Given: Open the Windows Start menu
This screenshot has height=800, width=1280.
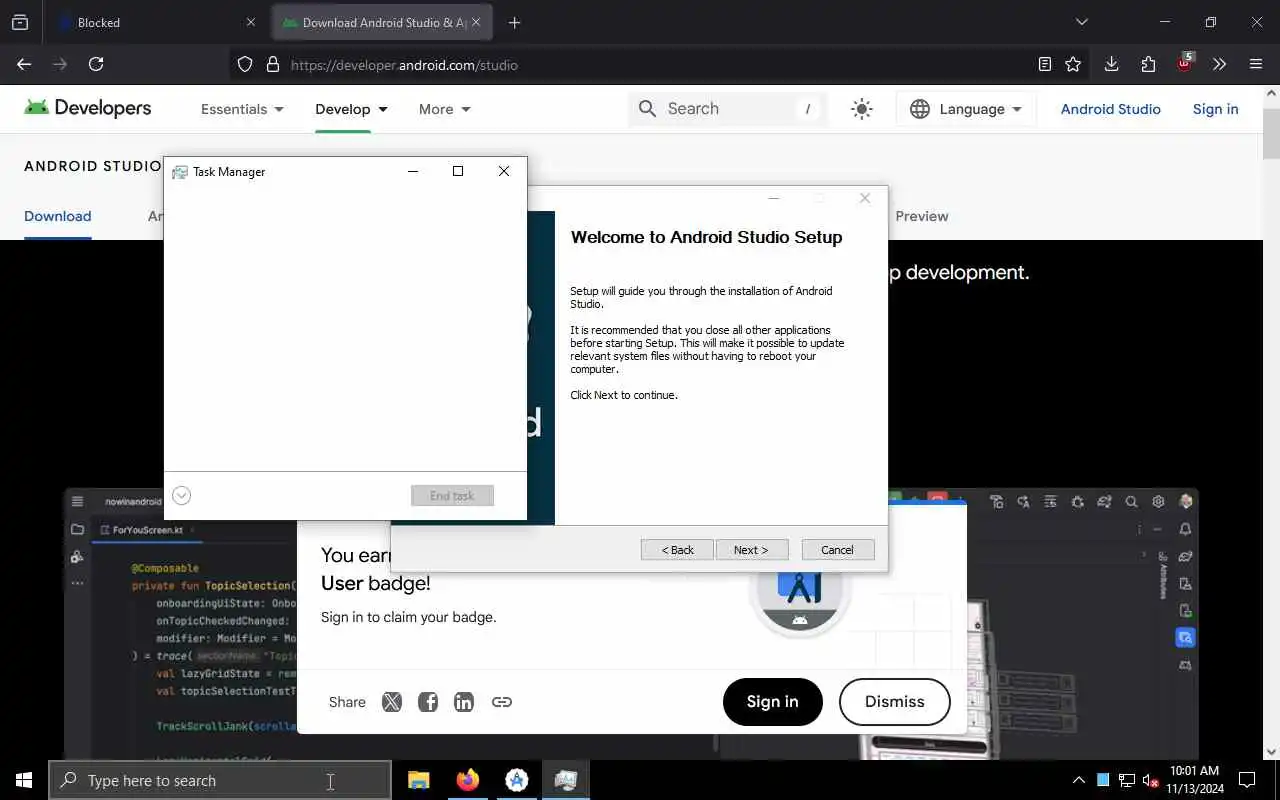Looking at the screenshot, I should click(x=24, y=780).
